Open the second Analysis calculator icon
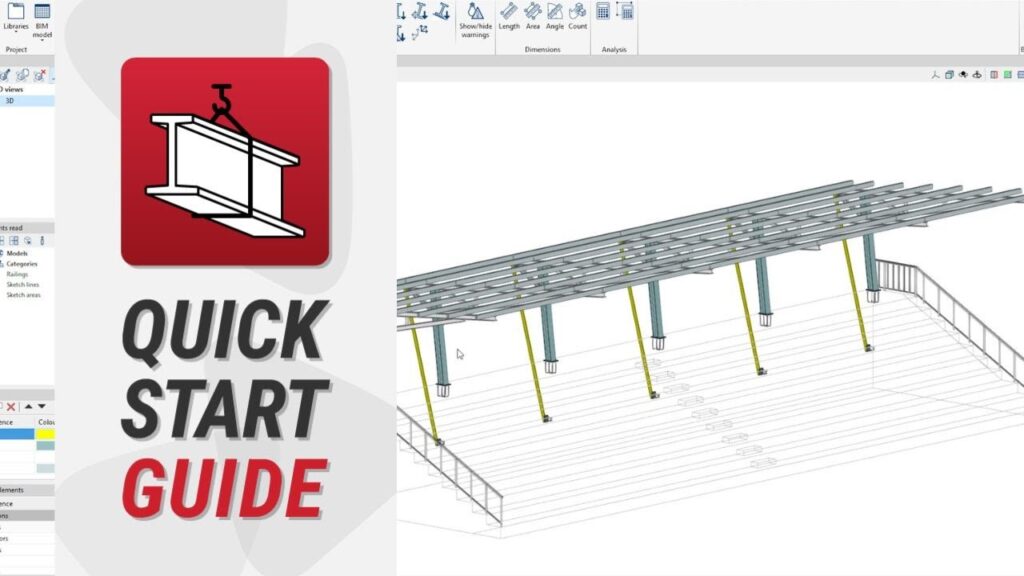The image size is (1024, 576). pyautogui.click(x=626, y=12)
